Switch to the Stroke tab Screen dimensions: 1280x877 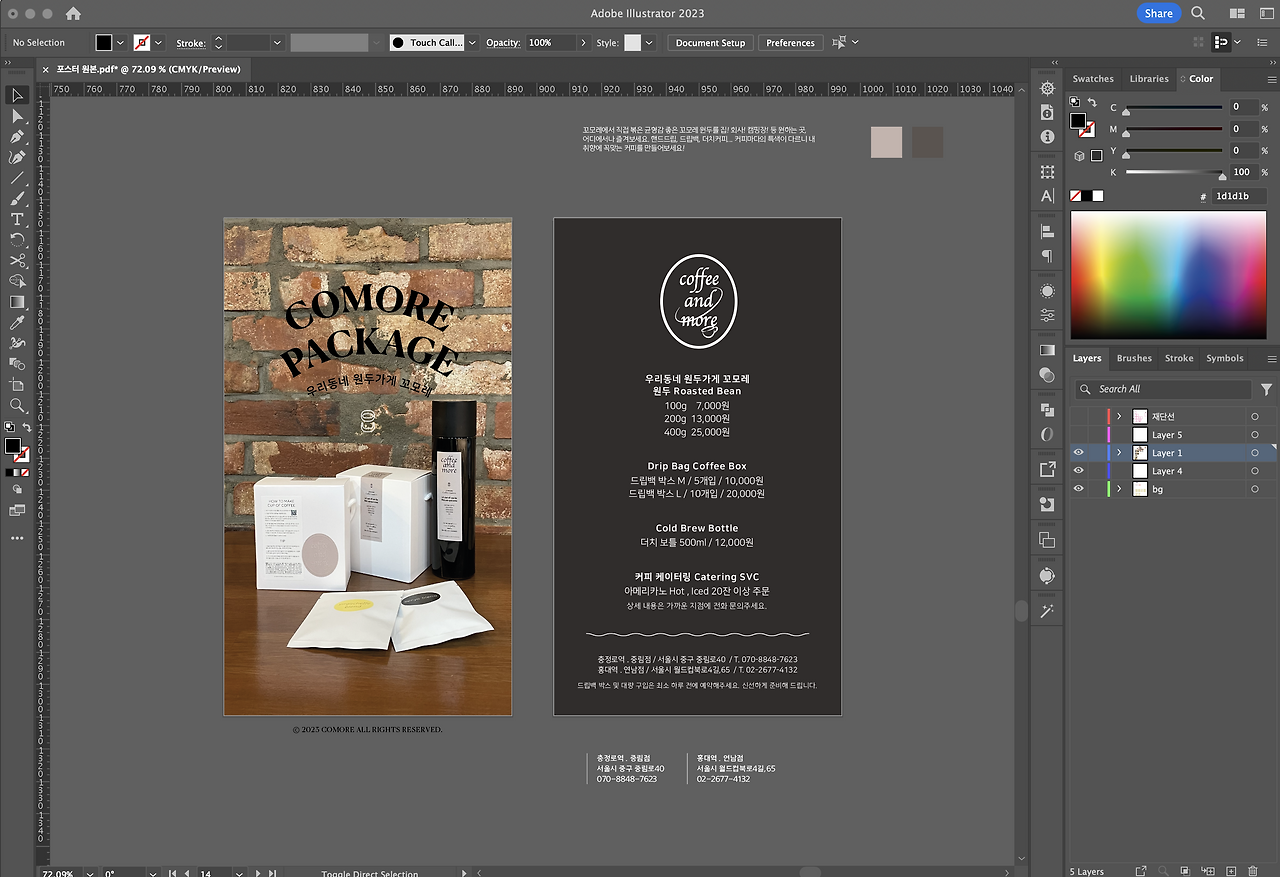tap(1179, 358)
